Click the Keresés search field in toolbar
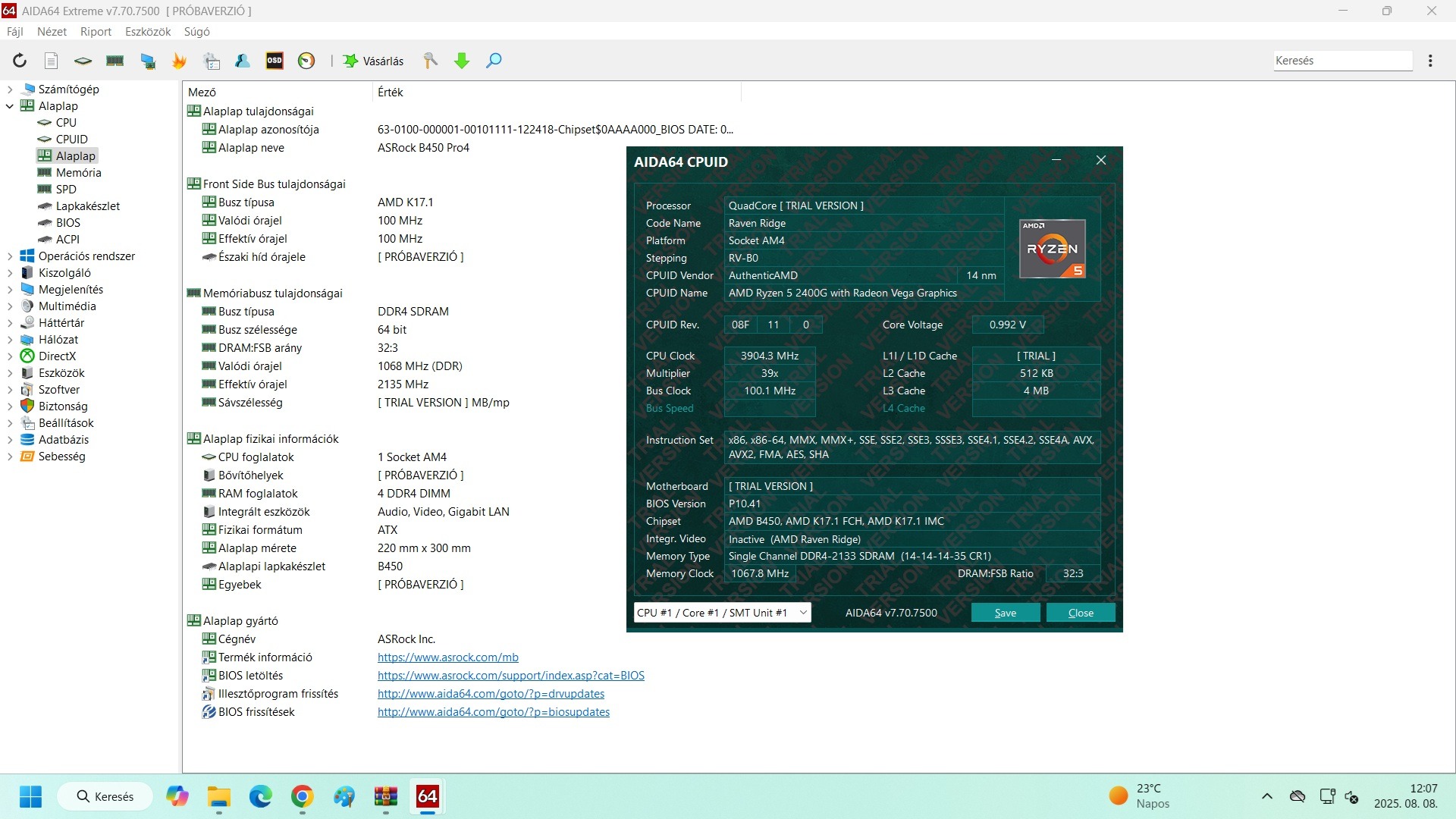Image resolution: width=1456 pixels, height=819 pixels. point(1341,61)
